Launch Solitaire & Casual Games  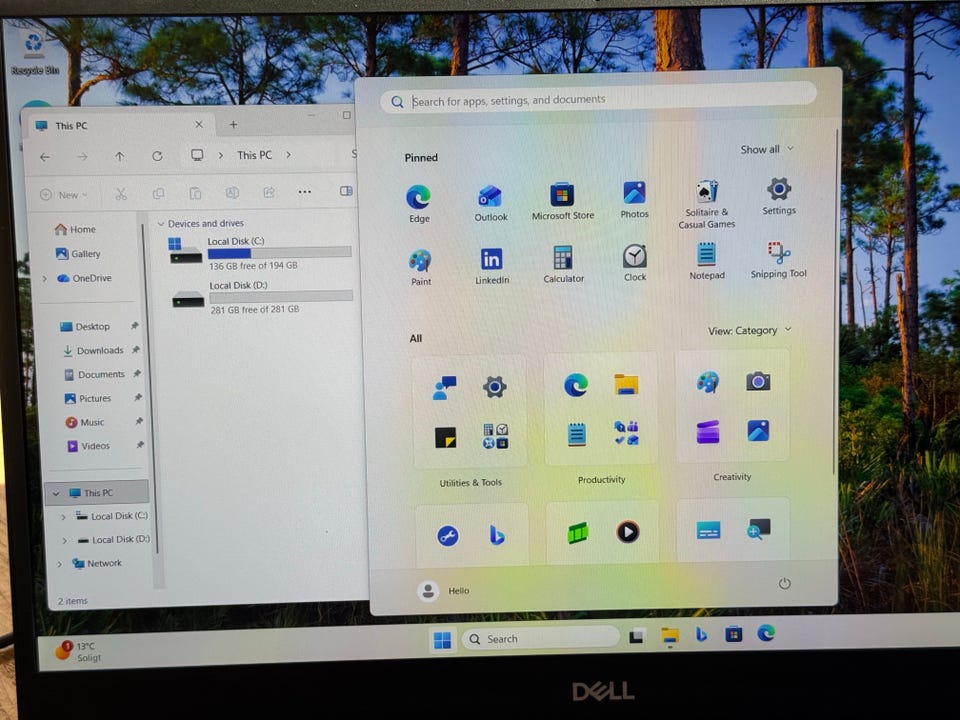point(707,204)
